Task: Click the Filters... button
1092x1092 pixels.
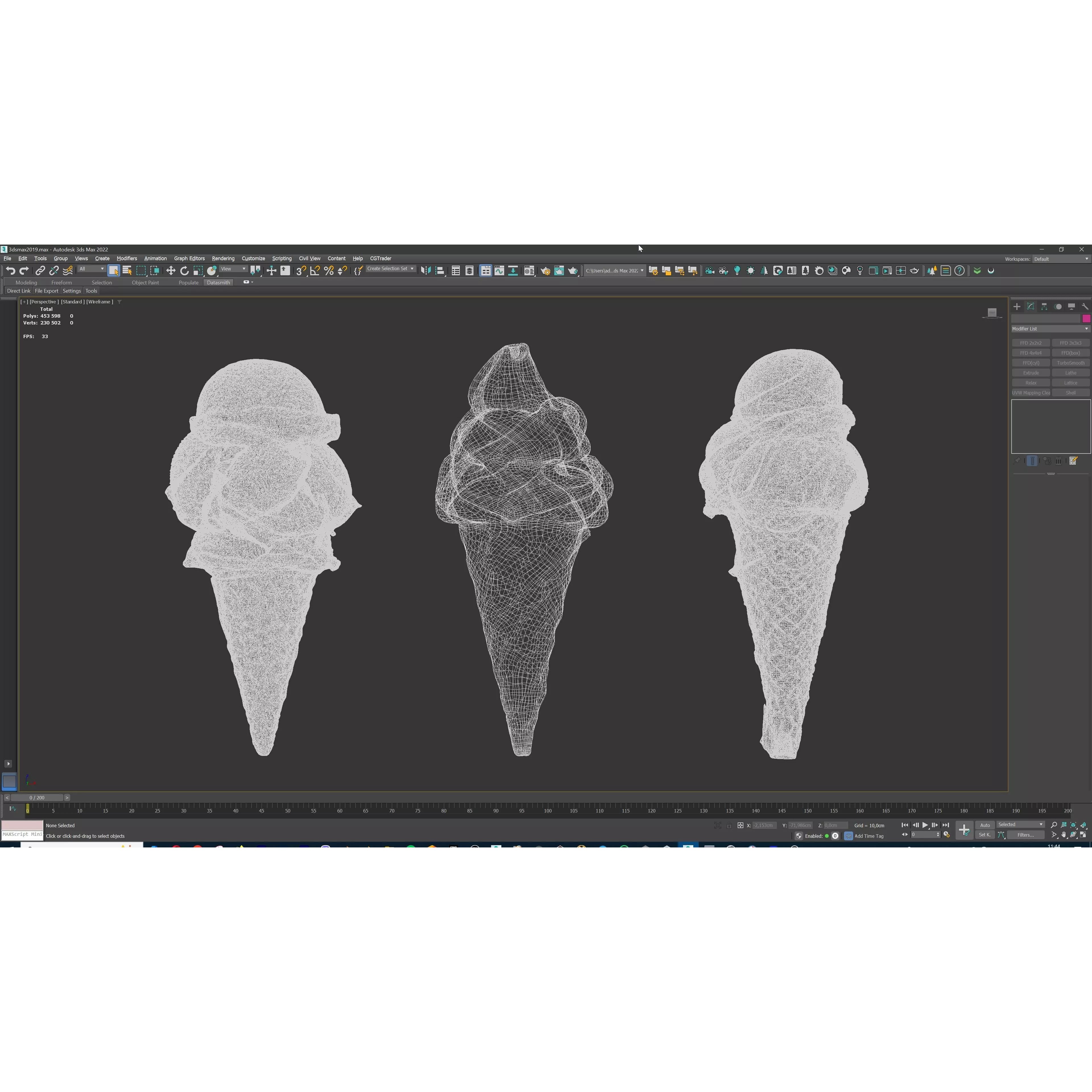Action: (x=1026, y=835)
